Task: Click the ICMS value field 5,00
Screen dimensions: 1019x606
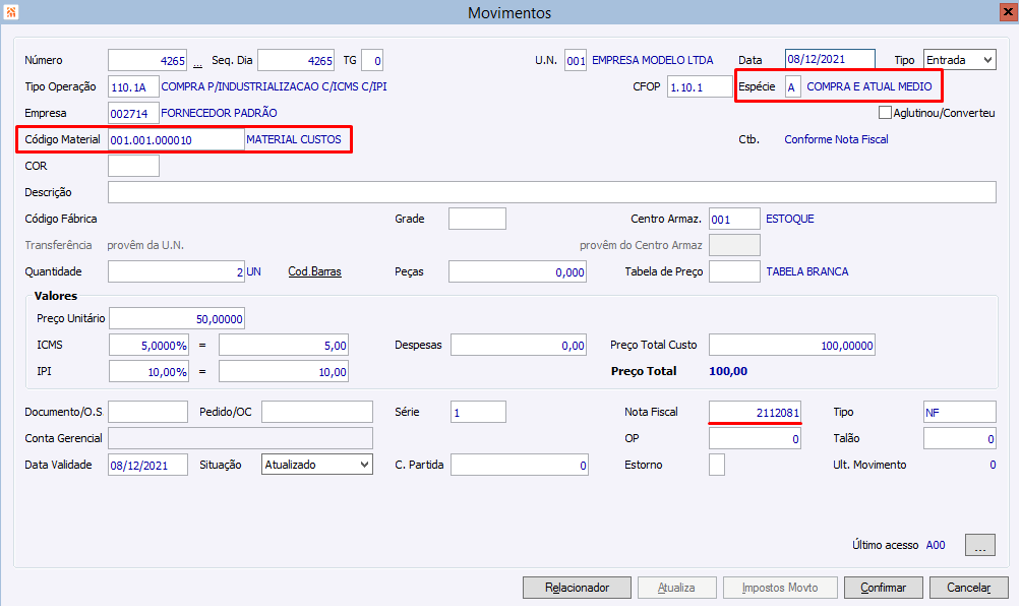Action: (283, 345)
